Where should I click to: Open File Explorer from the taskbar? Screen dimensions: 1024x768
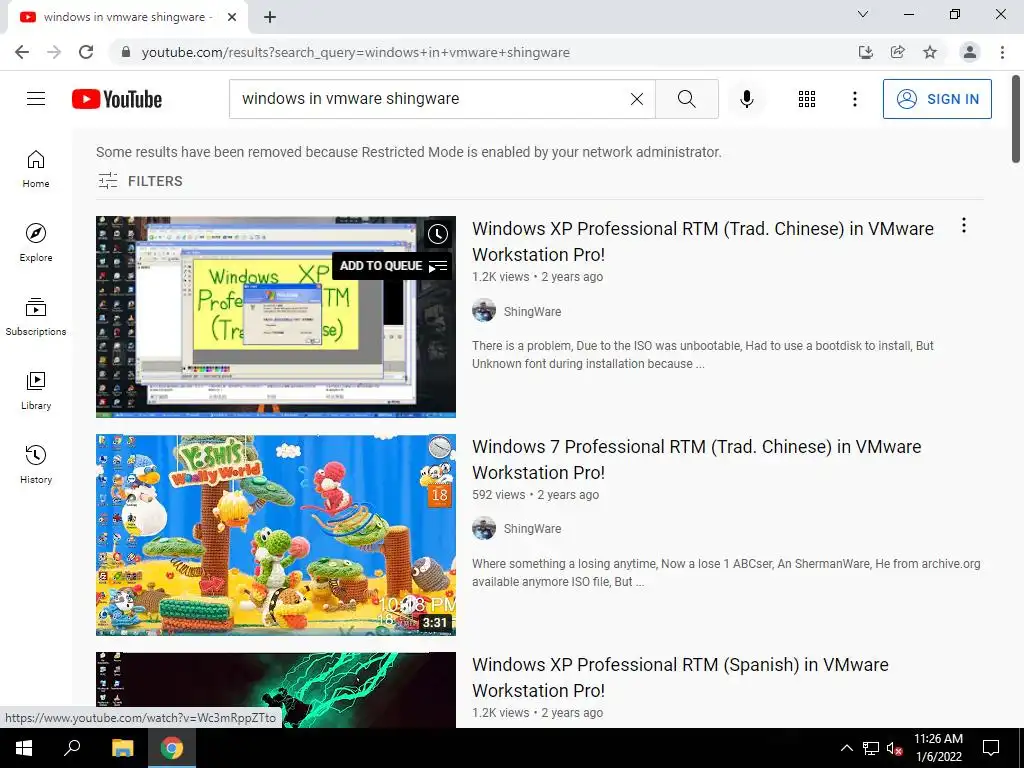pos(122,748)
